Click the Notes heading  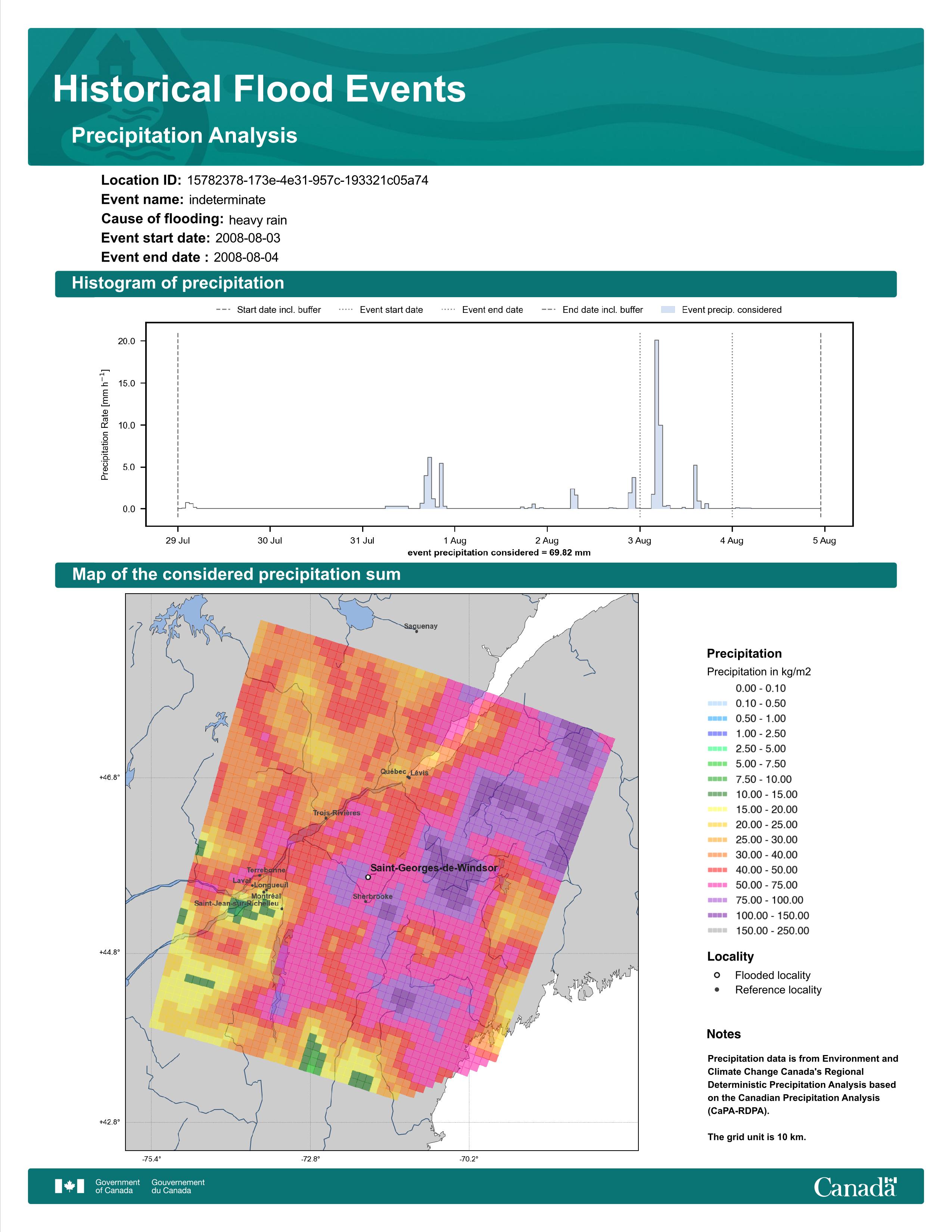pyautogui.click(x=724, y=1034)
